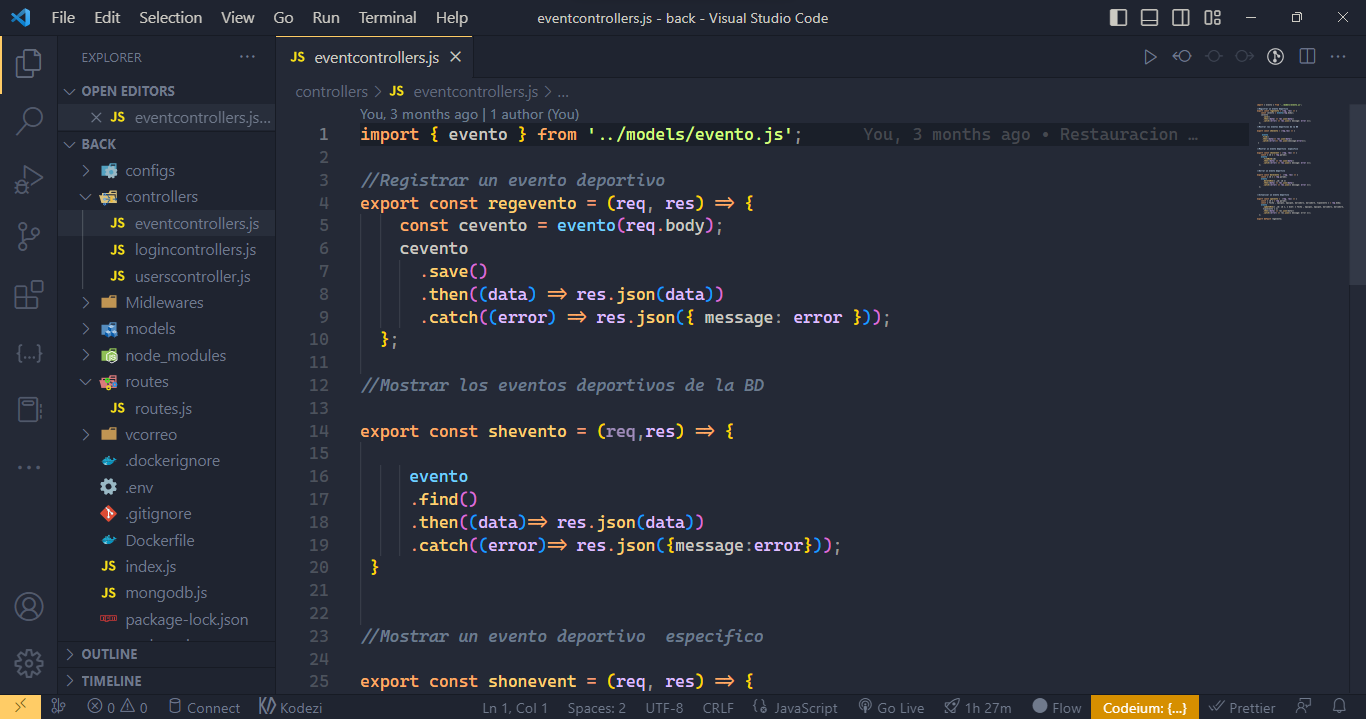Toggle the Secondary Side Bar
The image size is (1366, 719).
(1181, 18)
